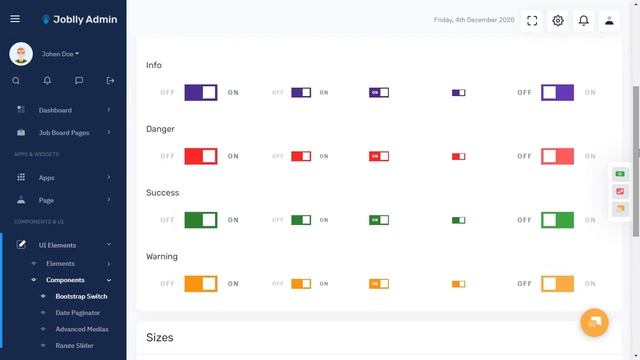The image size is (640, 360).
Task: Click the Johen Doe avatar picture
Action: point(21,53)
